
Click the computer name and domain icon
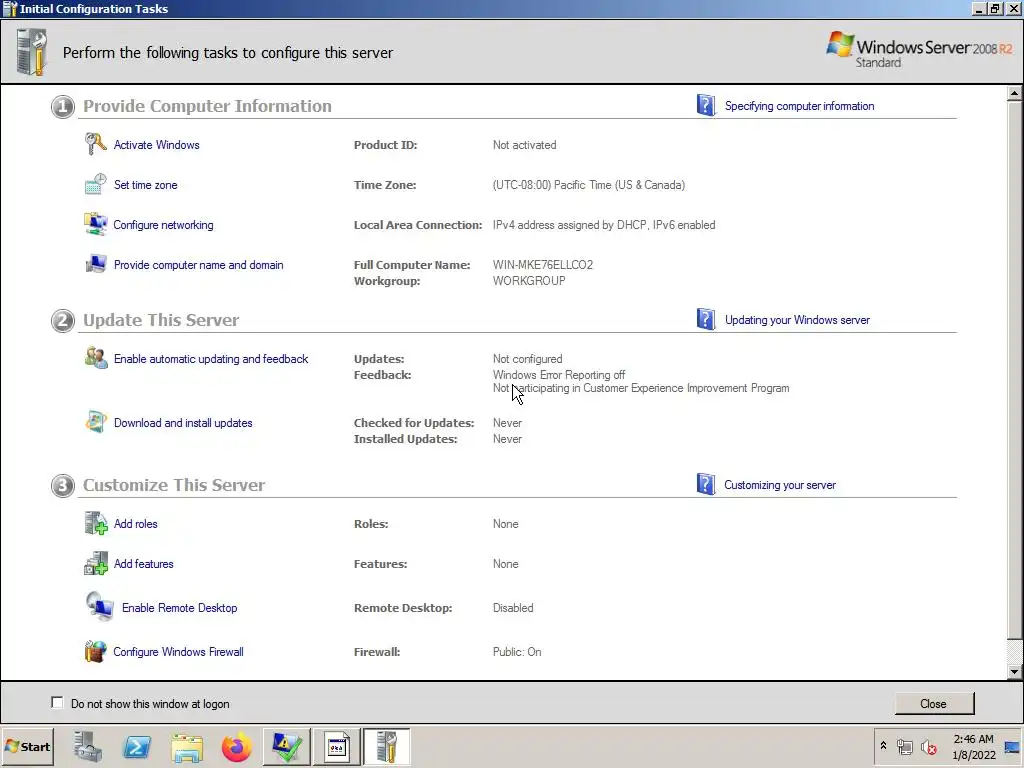tap(96, 264)
